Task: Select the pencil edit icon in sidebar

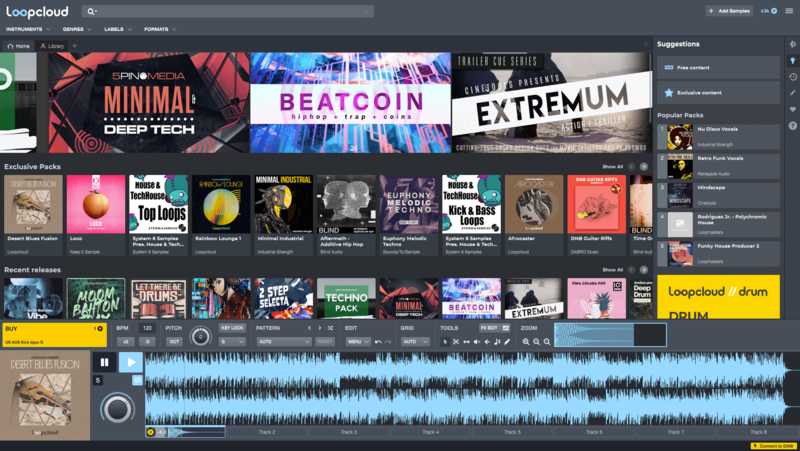Action: (x=793, y=93)
